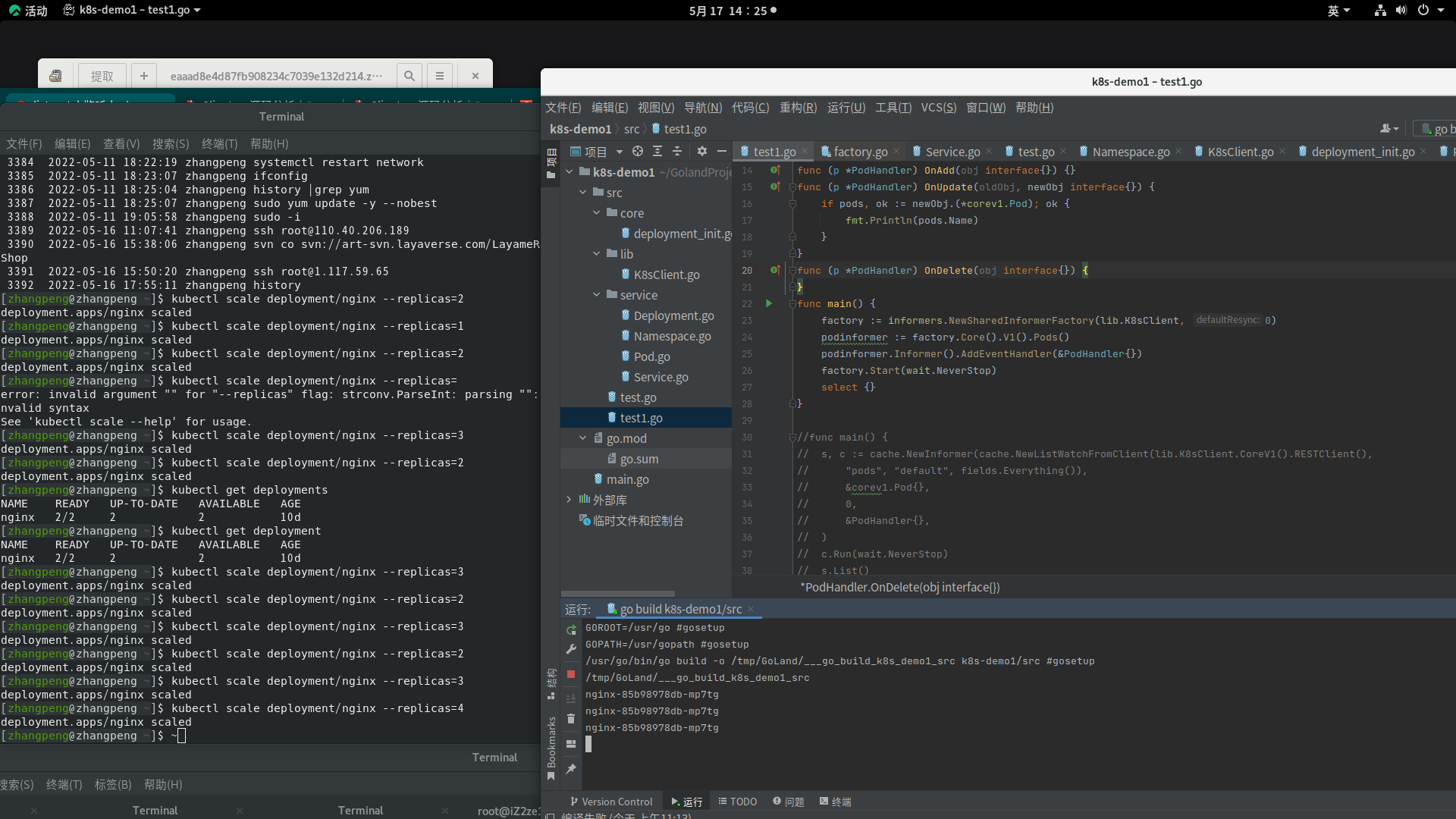Click the layout icon in run toolbar
This screenshot has width=1456, height=819.
pos(571,744)
